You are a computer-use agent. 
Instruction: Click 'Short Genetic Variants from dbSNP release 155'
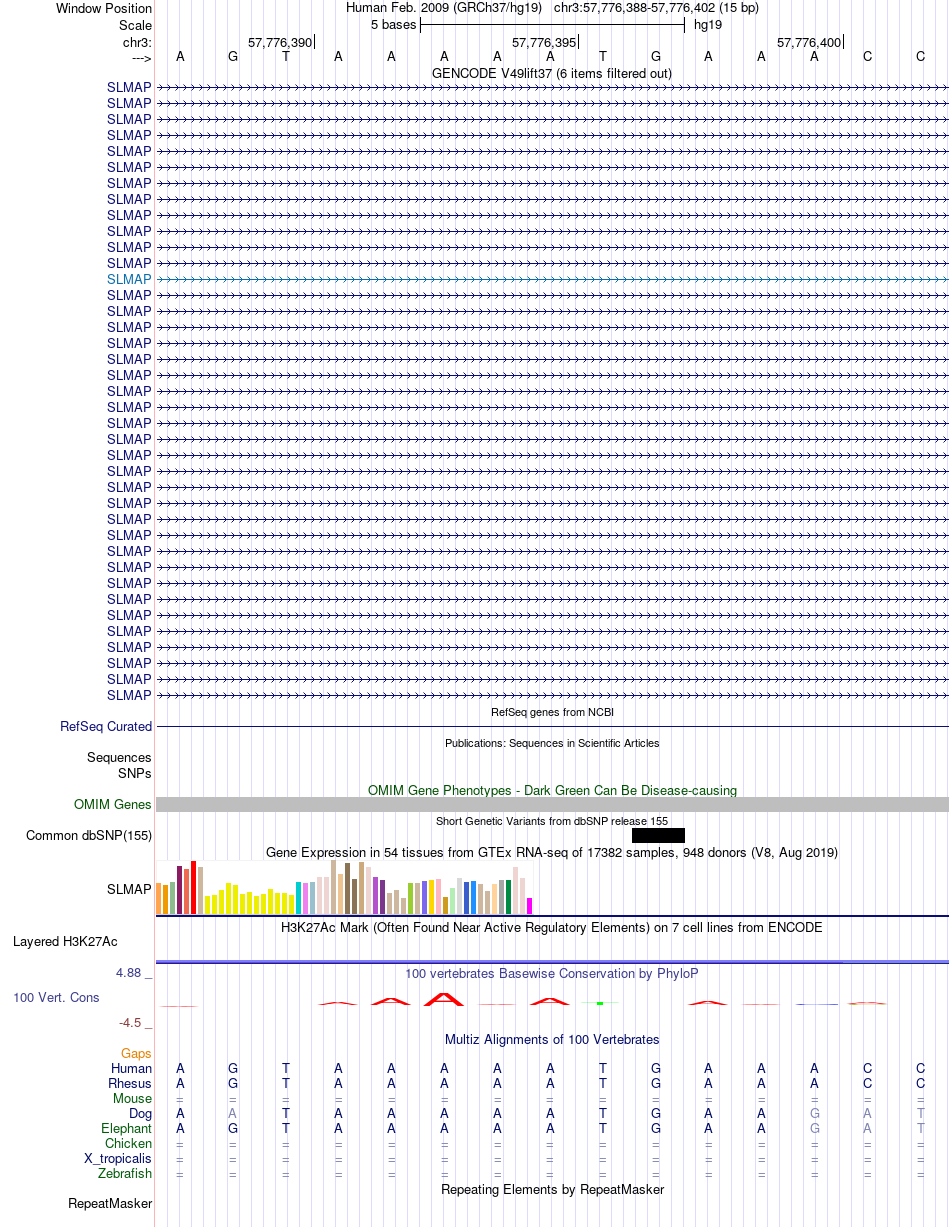[552, 821]
